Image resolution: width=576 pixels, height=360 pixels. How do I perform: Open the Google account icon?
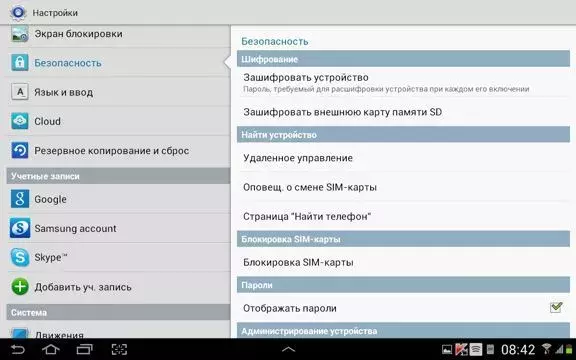pos(19,199)
